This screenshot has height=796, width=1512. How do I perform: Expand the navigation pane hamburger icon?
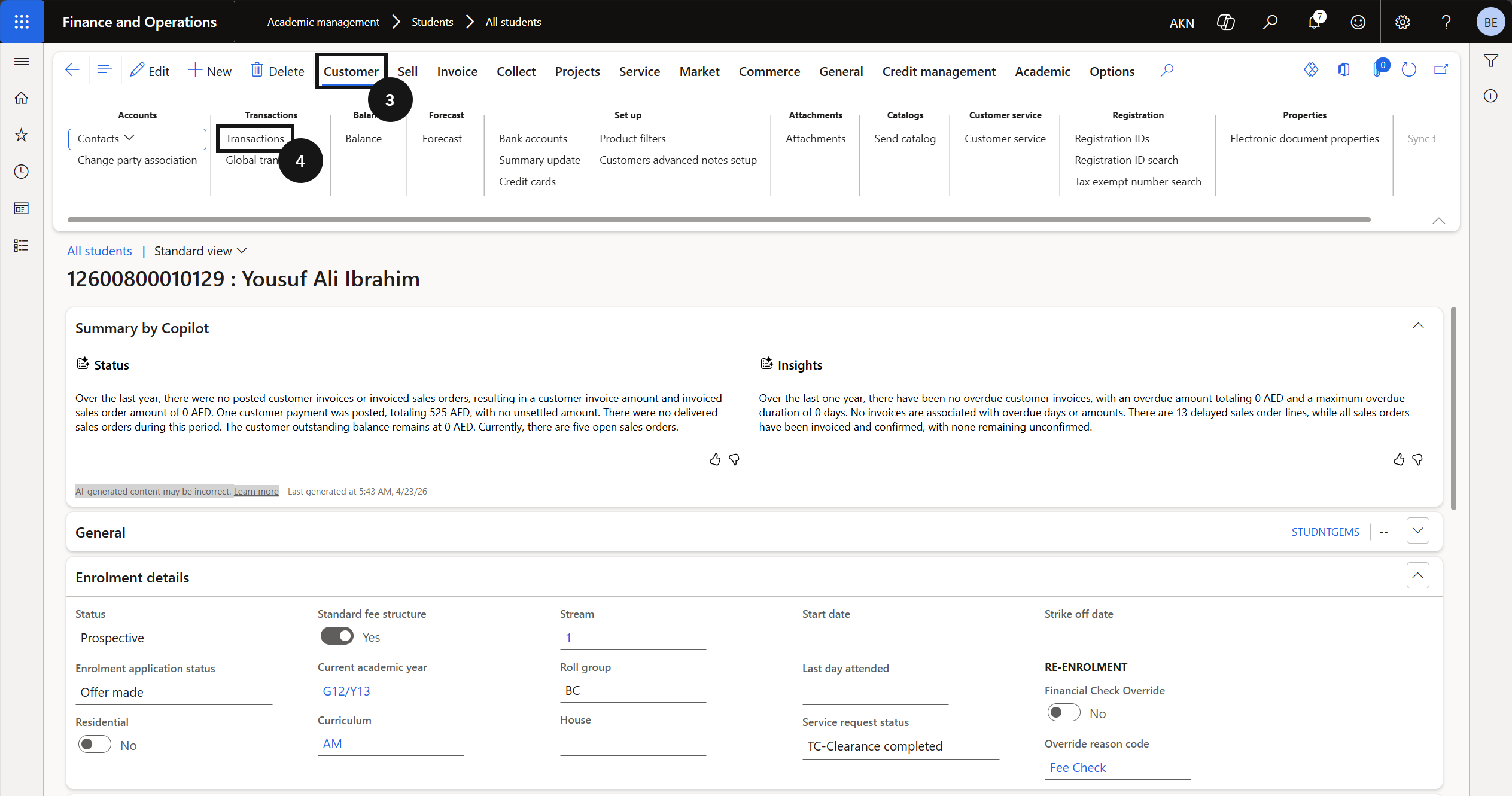[x=22, y=61]
